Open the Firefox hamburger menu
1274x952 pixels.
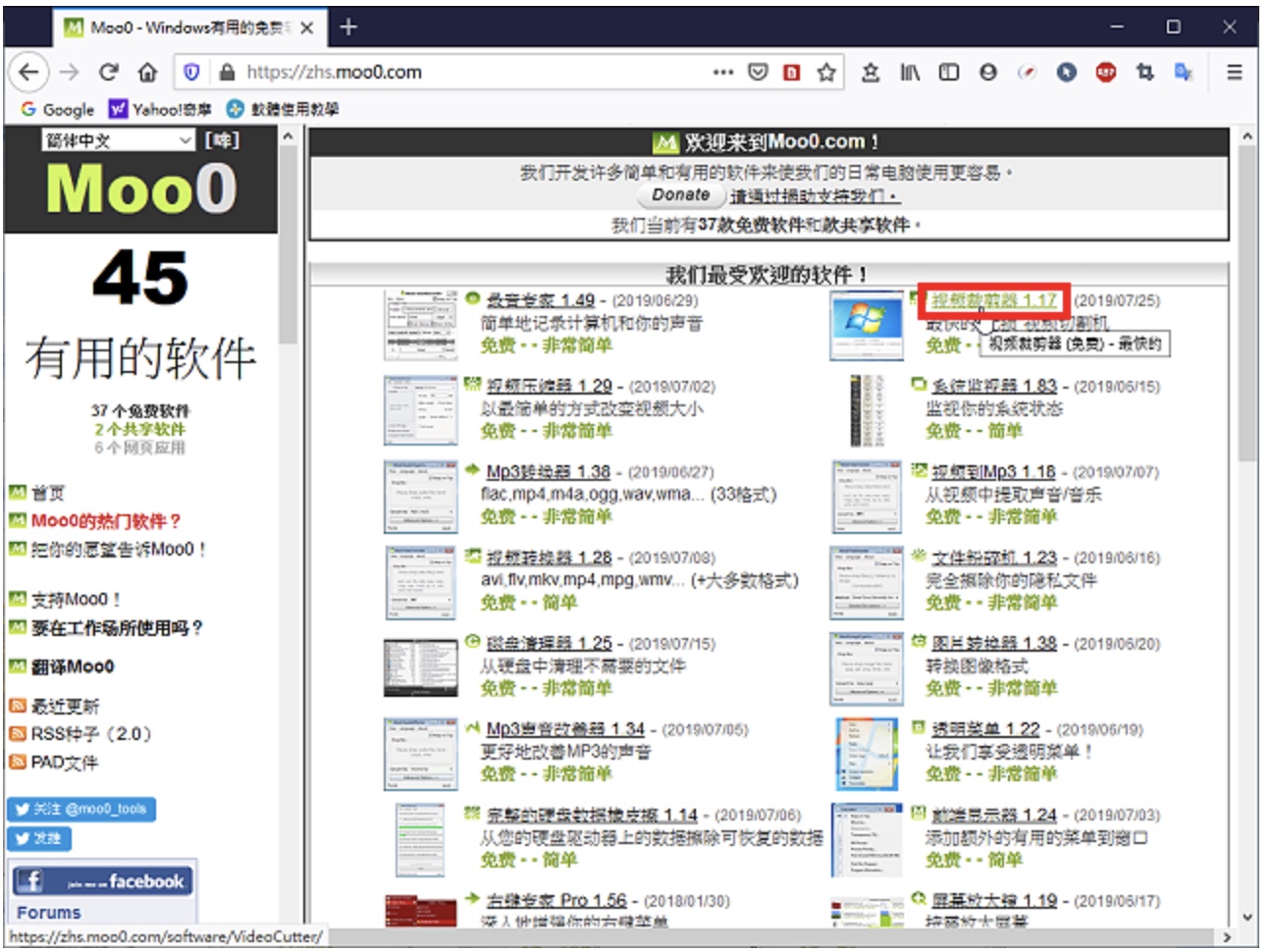(1235, 72)
